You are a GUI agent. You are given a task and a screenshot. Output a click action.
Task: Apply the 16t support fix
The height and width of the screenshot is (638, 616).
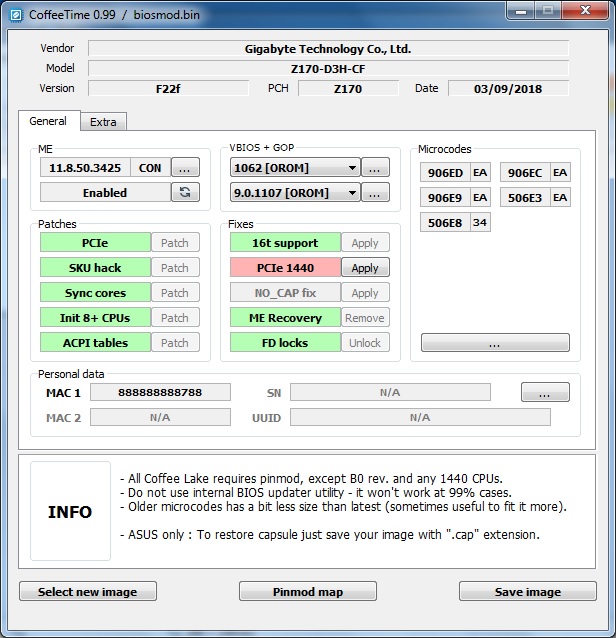(x=365, y=243)
